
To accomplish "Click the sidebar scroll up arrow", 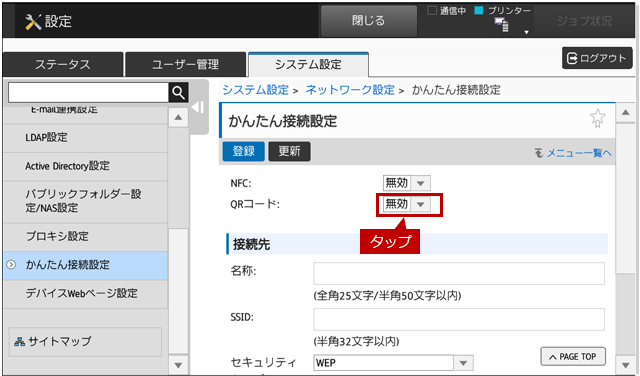I will coord(178,118).
